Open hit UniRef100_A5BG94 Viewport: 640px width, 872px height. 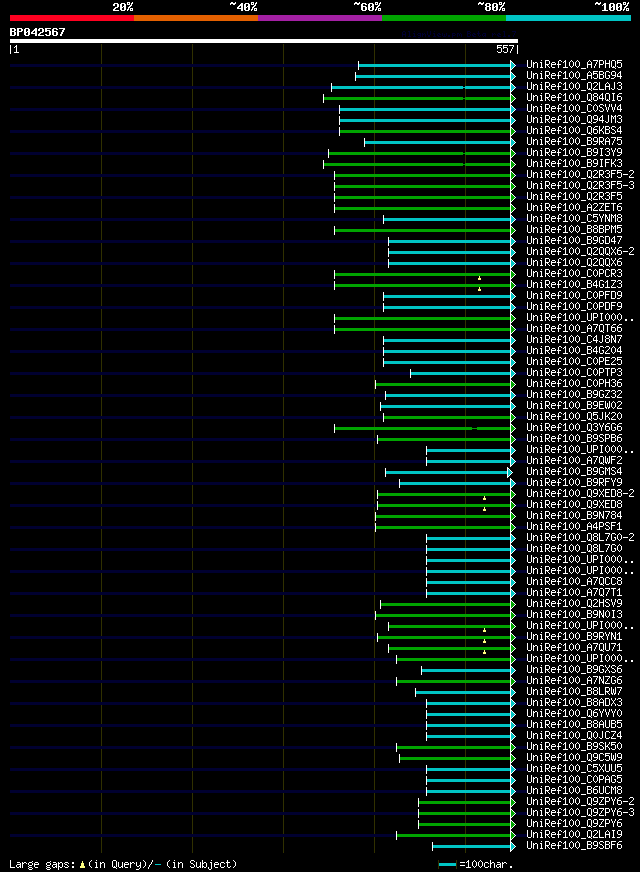pos(574,76)
